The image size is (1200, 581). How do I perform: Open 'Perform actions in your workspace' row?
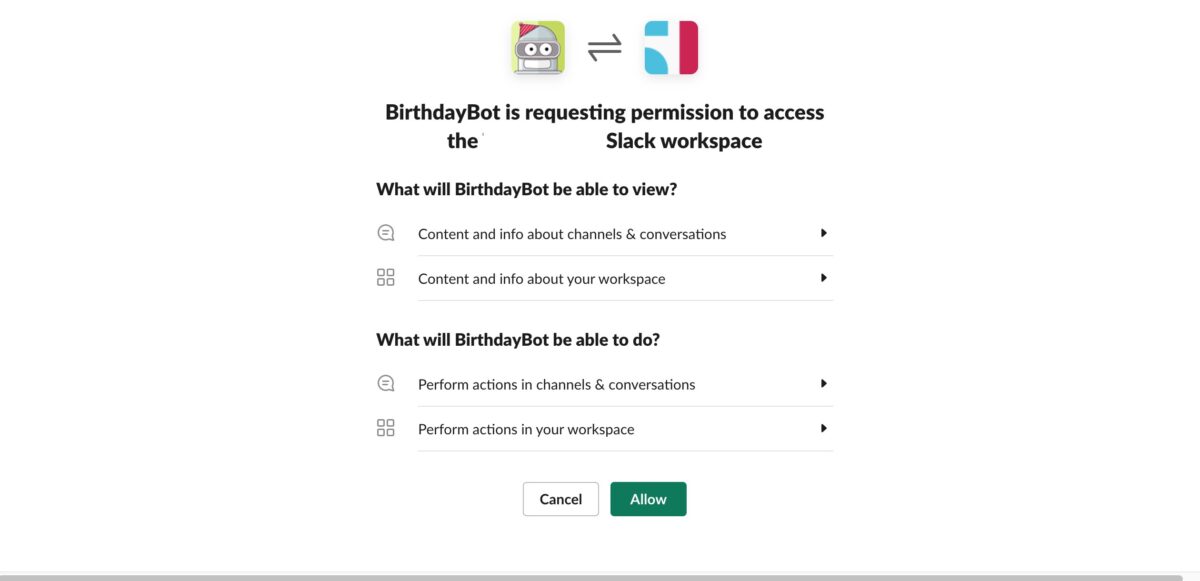pyautogui.click(x=605, y=429)
